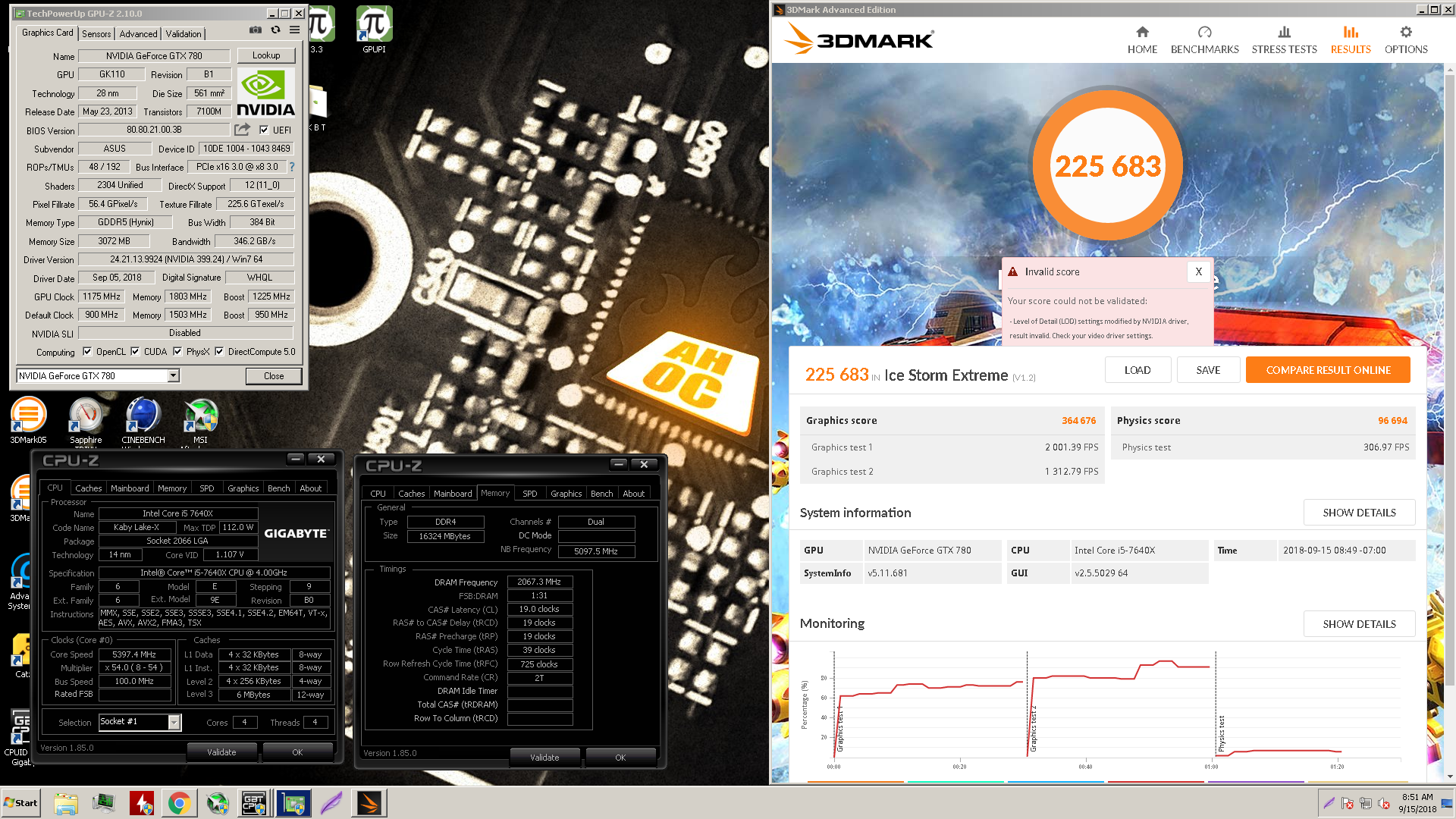Click the muted volume tray icon
1456x819 pixels.
click(x=1384, y=803)
